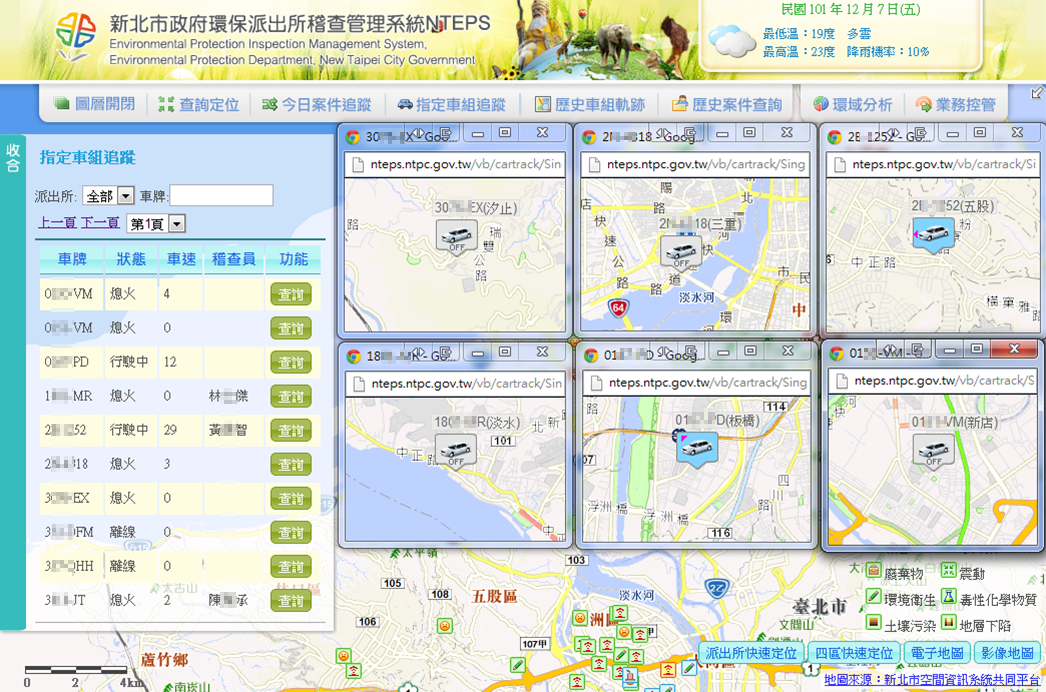Select the blue car marker in the 五股 window

(x=933, y=234)
